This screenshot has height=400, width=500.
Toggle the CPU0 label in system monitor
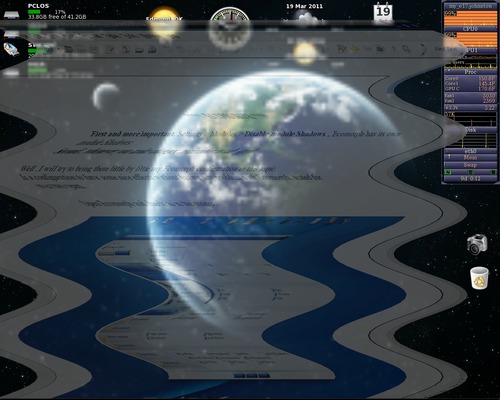(x=470, y=29)
